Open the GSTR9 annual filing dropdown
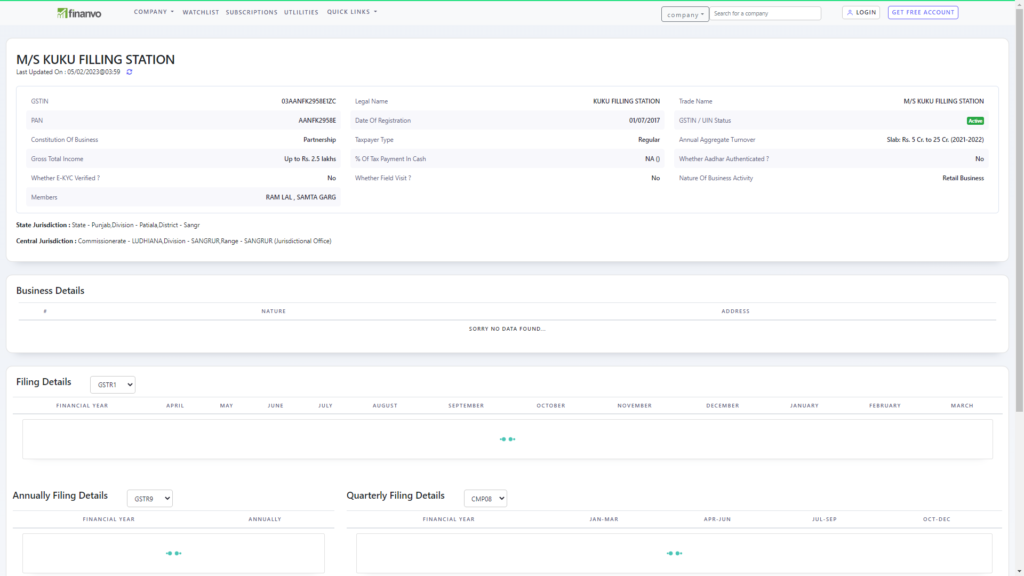Screen dimensions: 1024x576 150,498
